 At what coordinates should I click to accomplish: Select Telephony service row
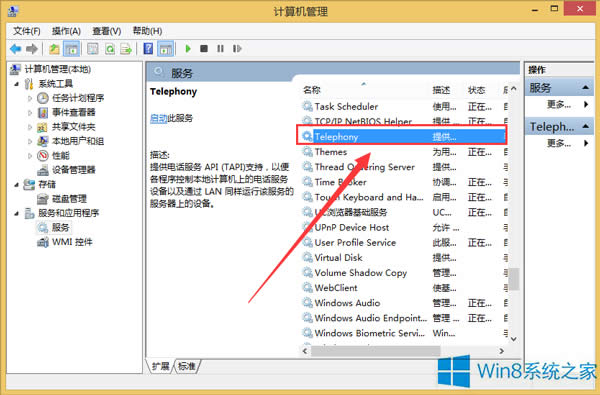pyautogui.click(x=405, y=137)
